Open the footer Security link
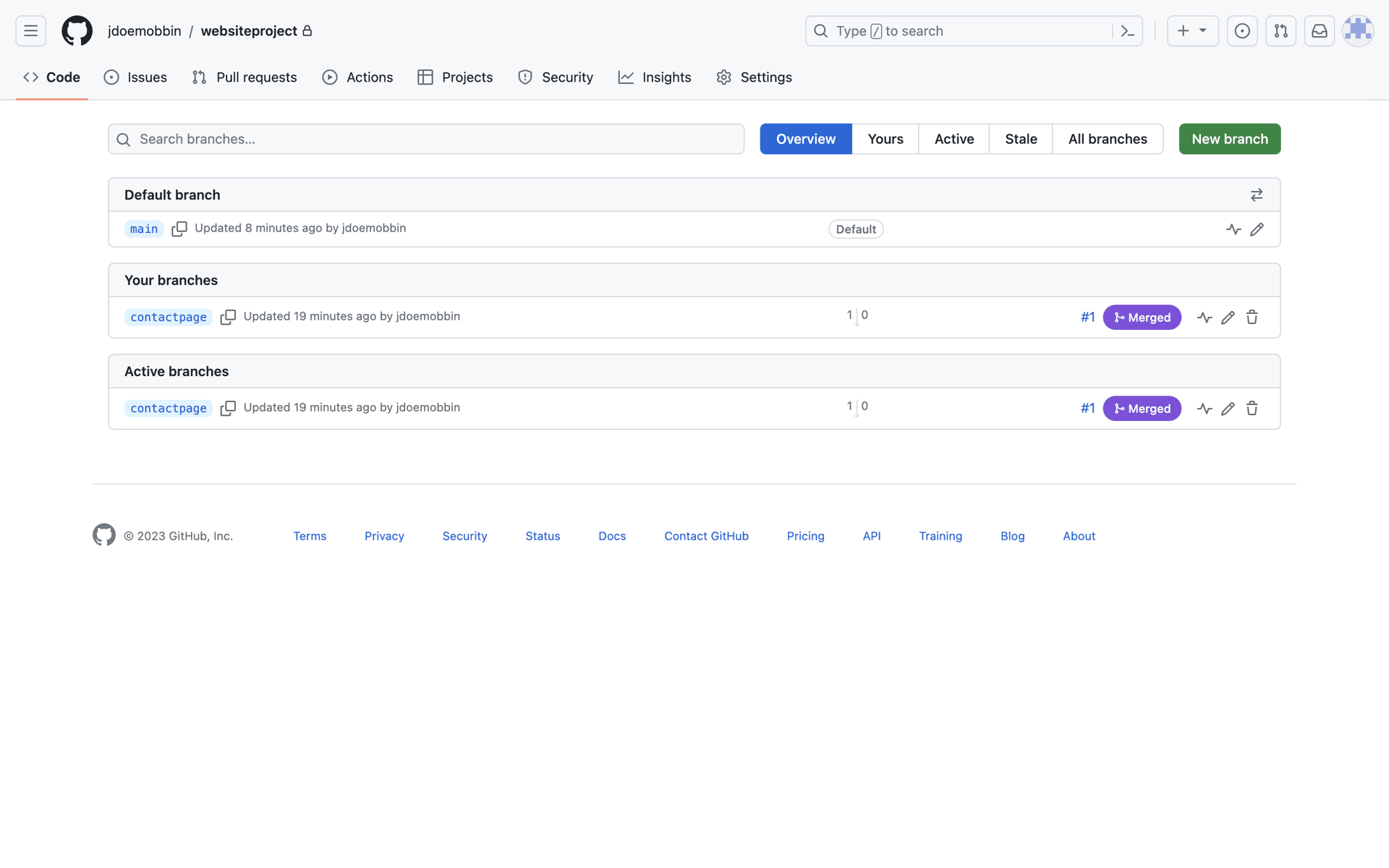Screen dimensions: 1389x868 click(464, 536)
